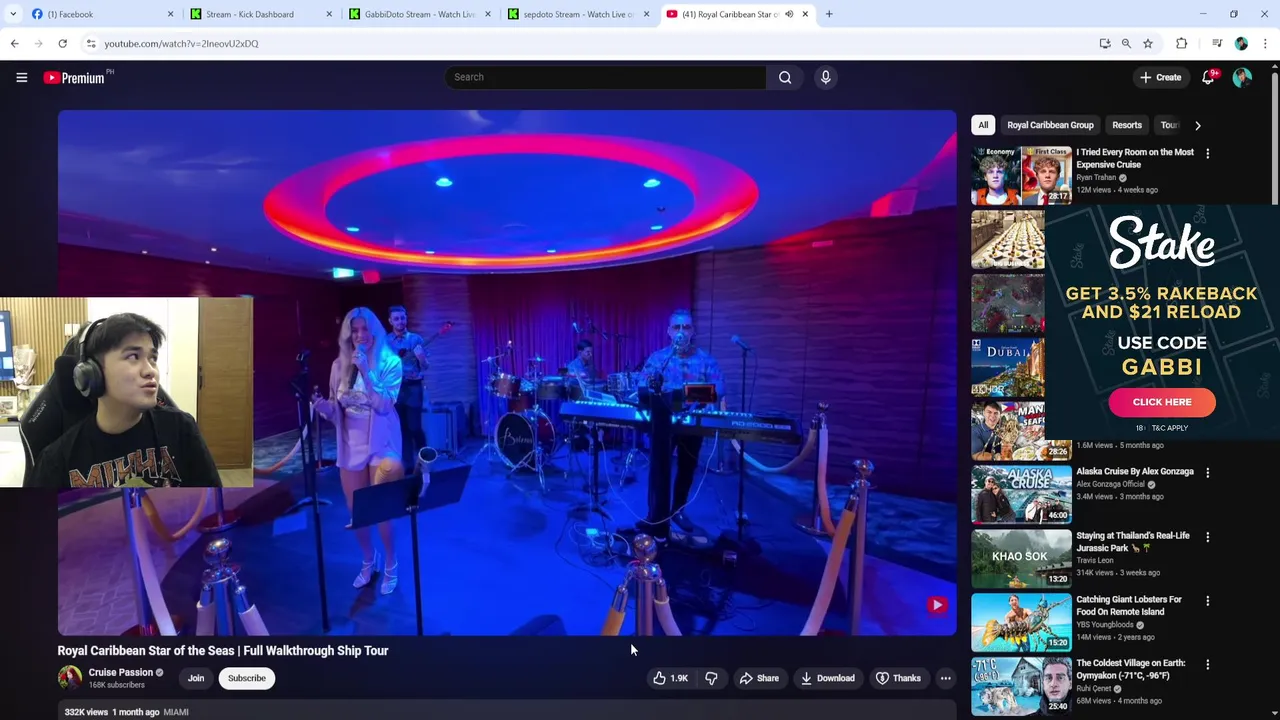Open Dubai video thumbnail
The width and height of the screenshot is (1280, 720).
[x=1008, y=367]
